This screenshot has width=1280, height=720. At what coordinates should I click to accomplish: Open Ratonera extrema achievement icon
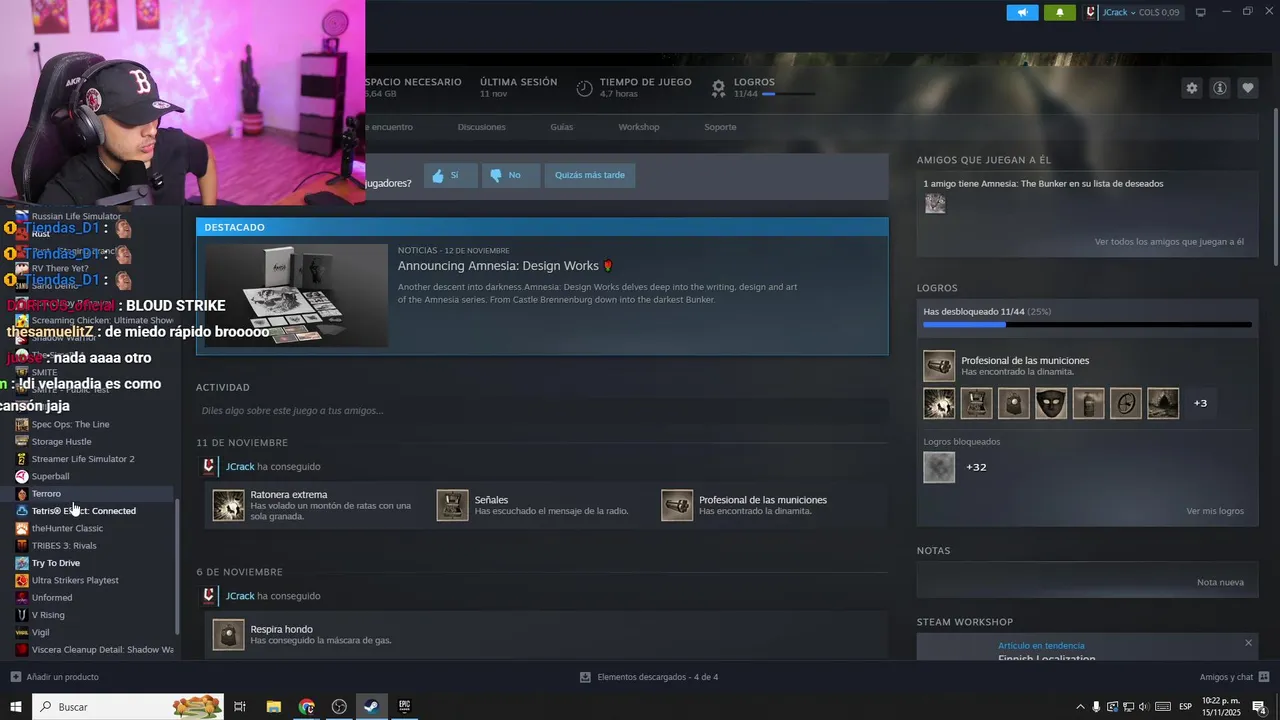click(229, 505)
